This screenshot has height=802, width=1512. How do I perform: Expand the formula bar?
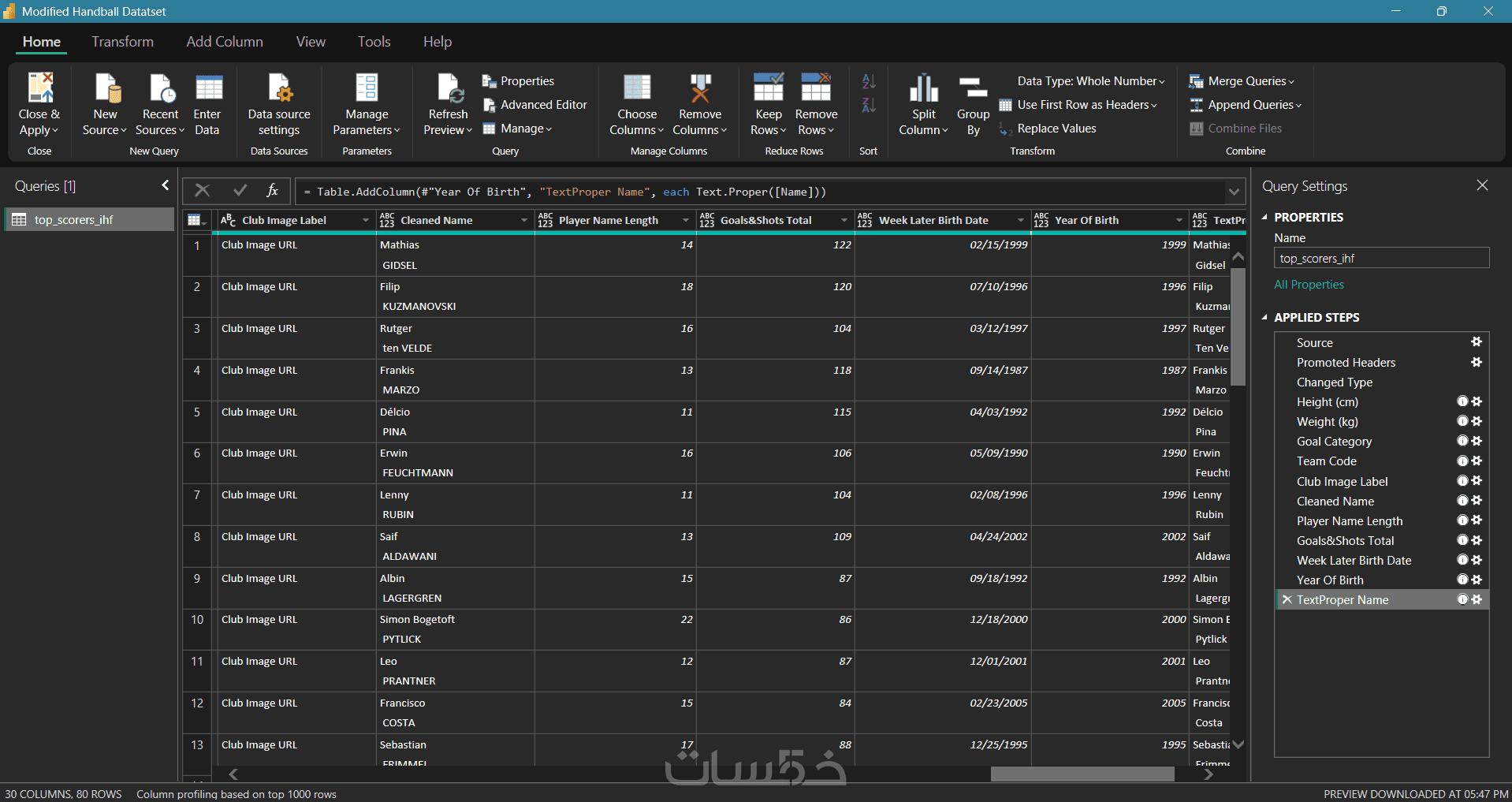click(x=1234, y=192)
